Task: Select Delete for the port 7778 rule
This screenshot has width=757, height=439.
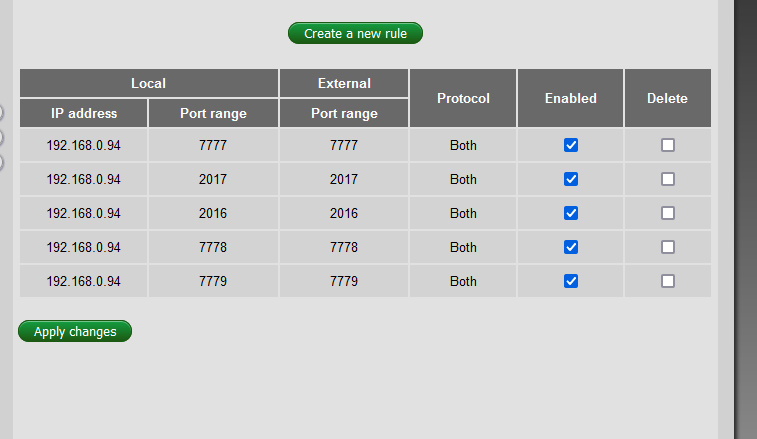Action: 668,247
